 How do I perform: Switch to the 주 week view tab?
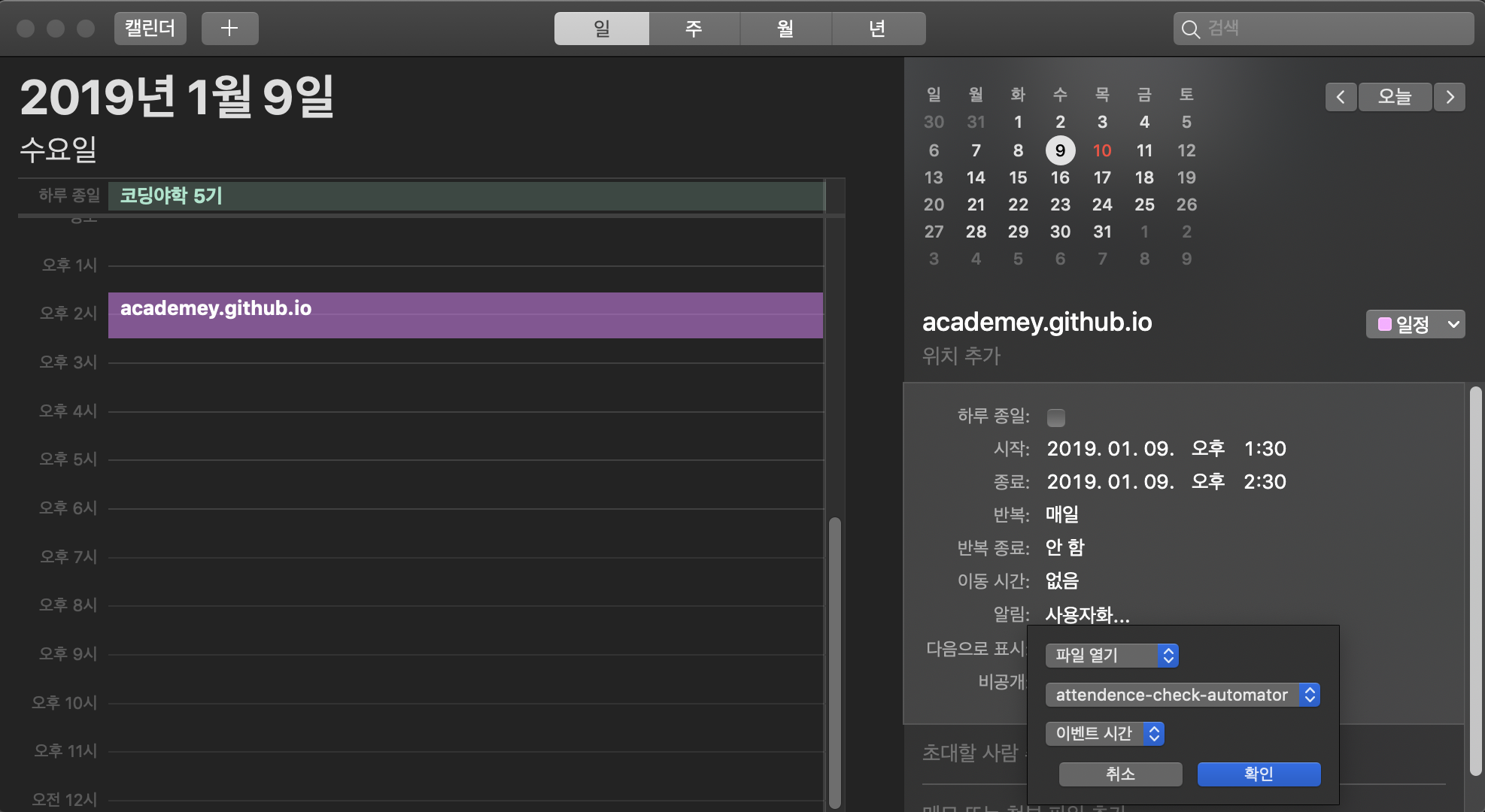pyautogui.click(x=694, y=29)
